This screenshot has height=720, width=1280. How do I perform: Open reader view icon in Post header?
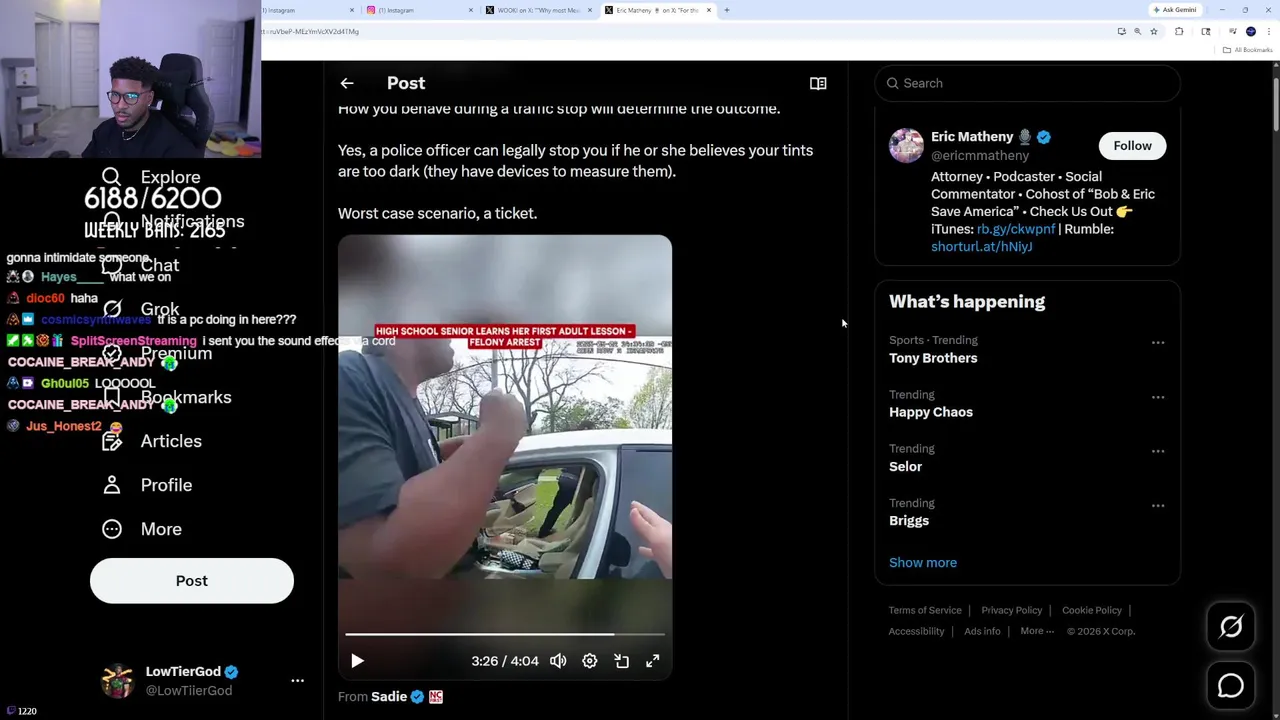[x=818, y=84]
